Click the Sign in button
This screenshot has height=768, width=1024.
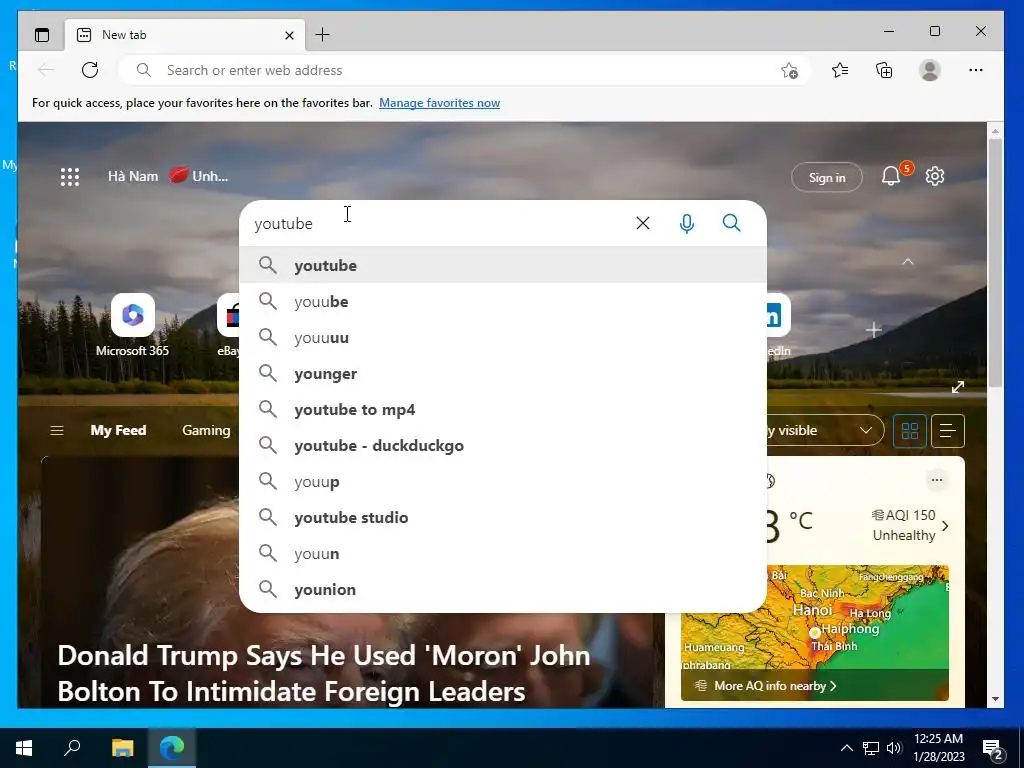tap(827, 177)
